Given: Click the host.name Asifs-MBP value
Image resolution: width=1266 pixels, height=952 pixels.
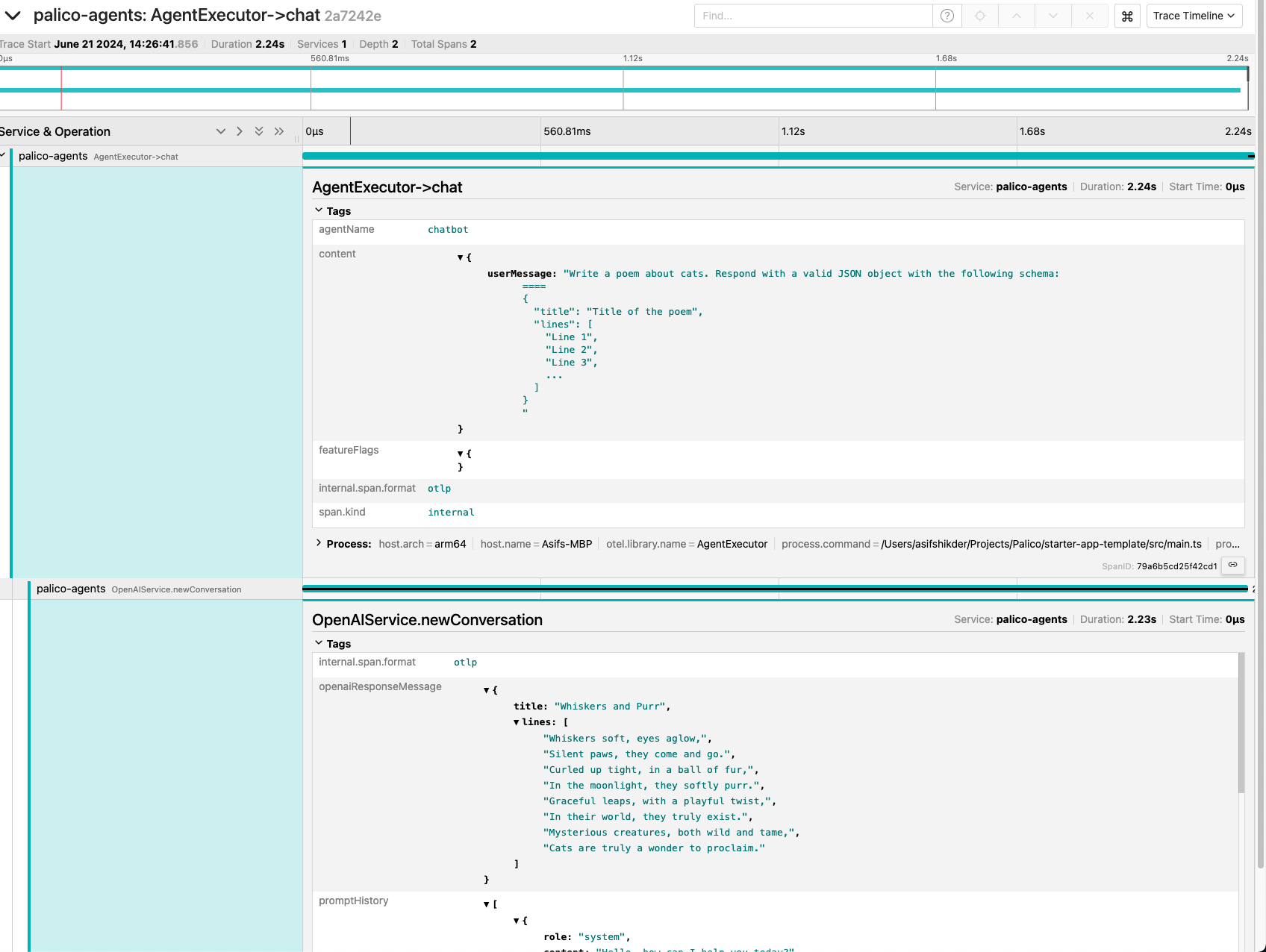Looking at the screenshot, I should click(x=567, y=544).
